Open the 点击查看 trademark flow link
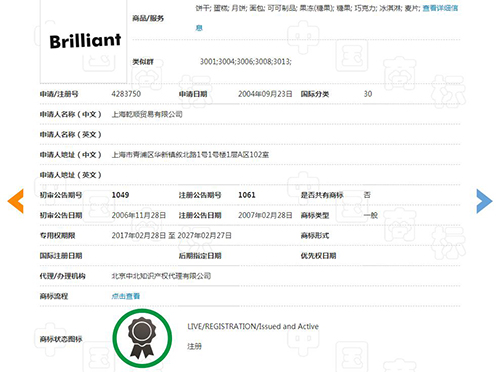This screenshot has height=372, width=500. pos(126,296)
